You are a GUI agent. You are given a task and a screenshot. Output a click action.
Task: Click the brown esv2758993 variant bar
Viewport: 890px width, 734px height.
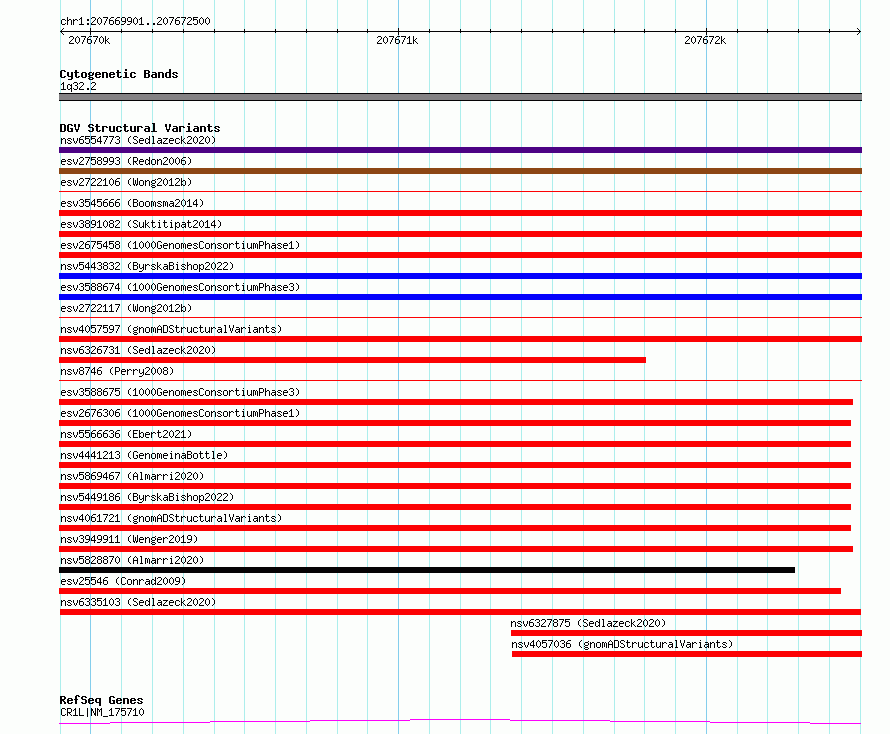click(x=460, y=171)
